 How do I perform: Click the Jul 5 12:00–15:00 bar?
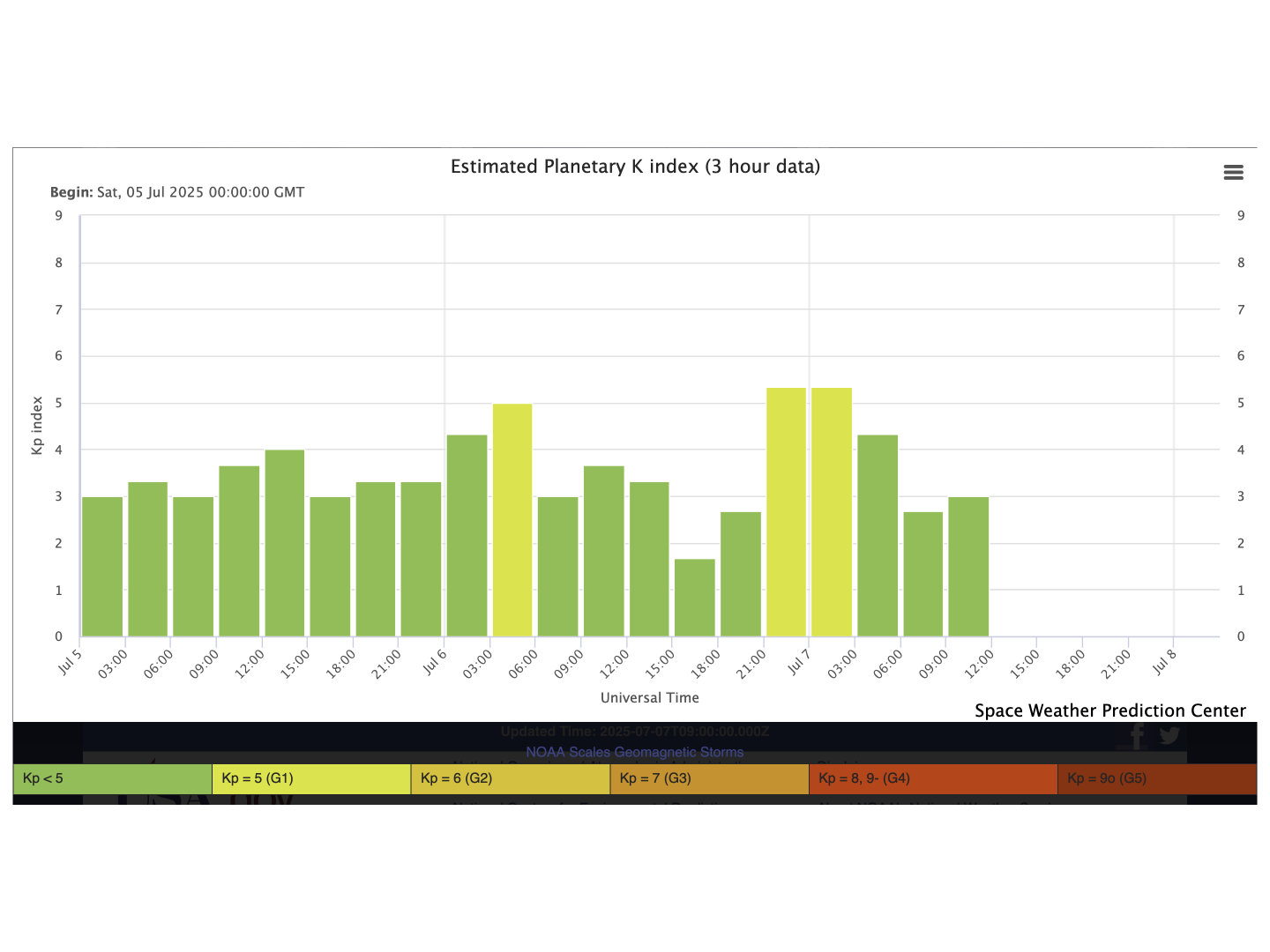coord(285,543)
